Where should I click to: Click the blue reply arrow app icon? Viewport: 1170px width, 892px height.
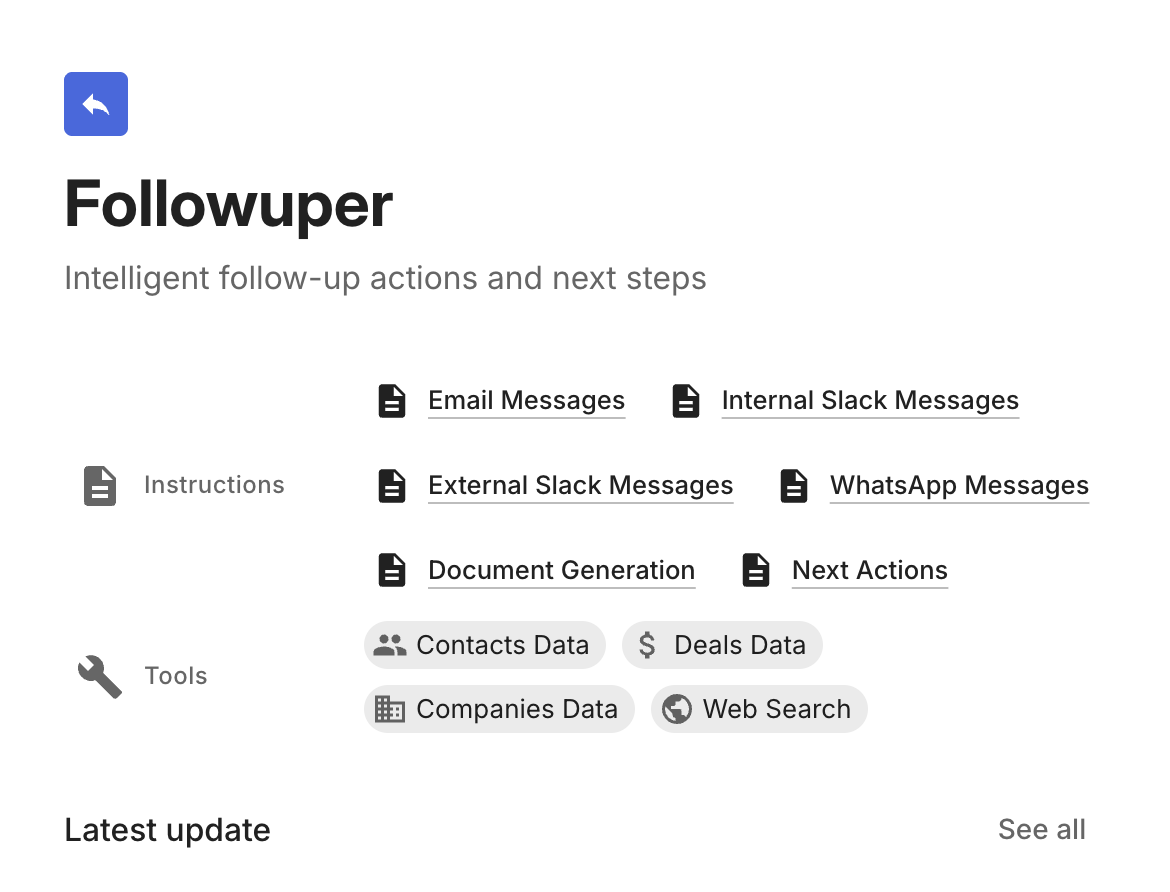96,104
